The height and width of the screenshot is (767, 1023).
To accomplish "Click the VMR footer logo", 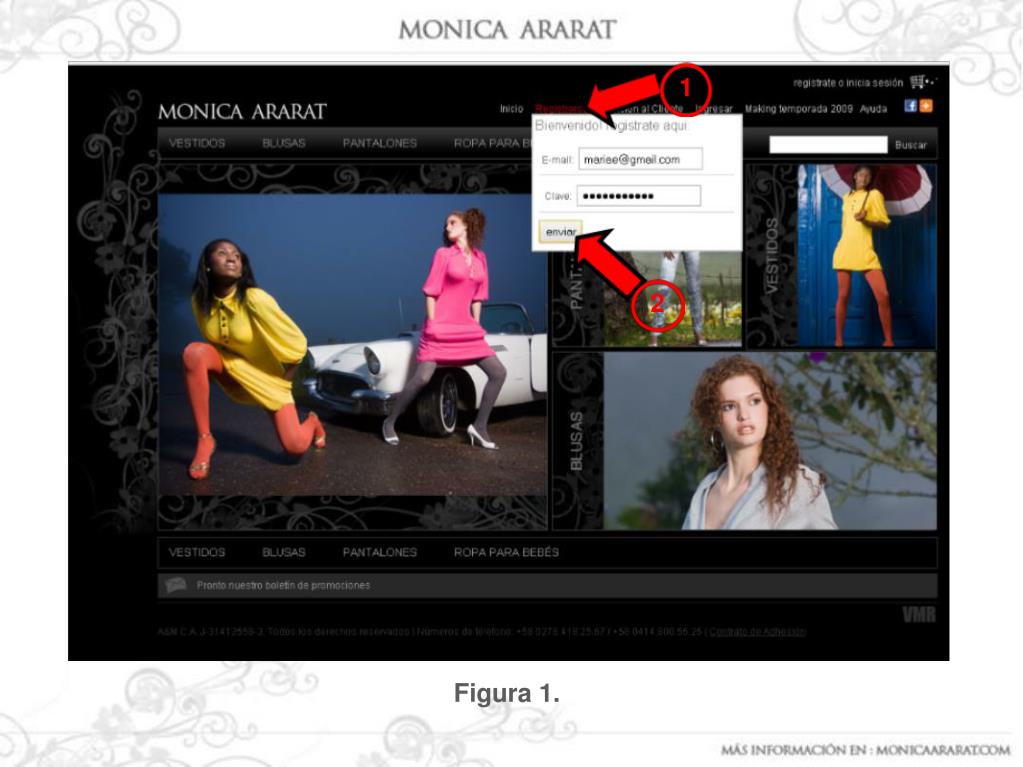I will tap(919, 614).
